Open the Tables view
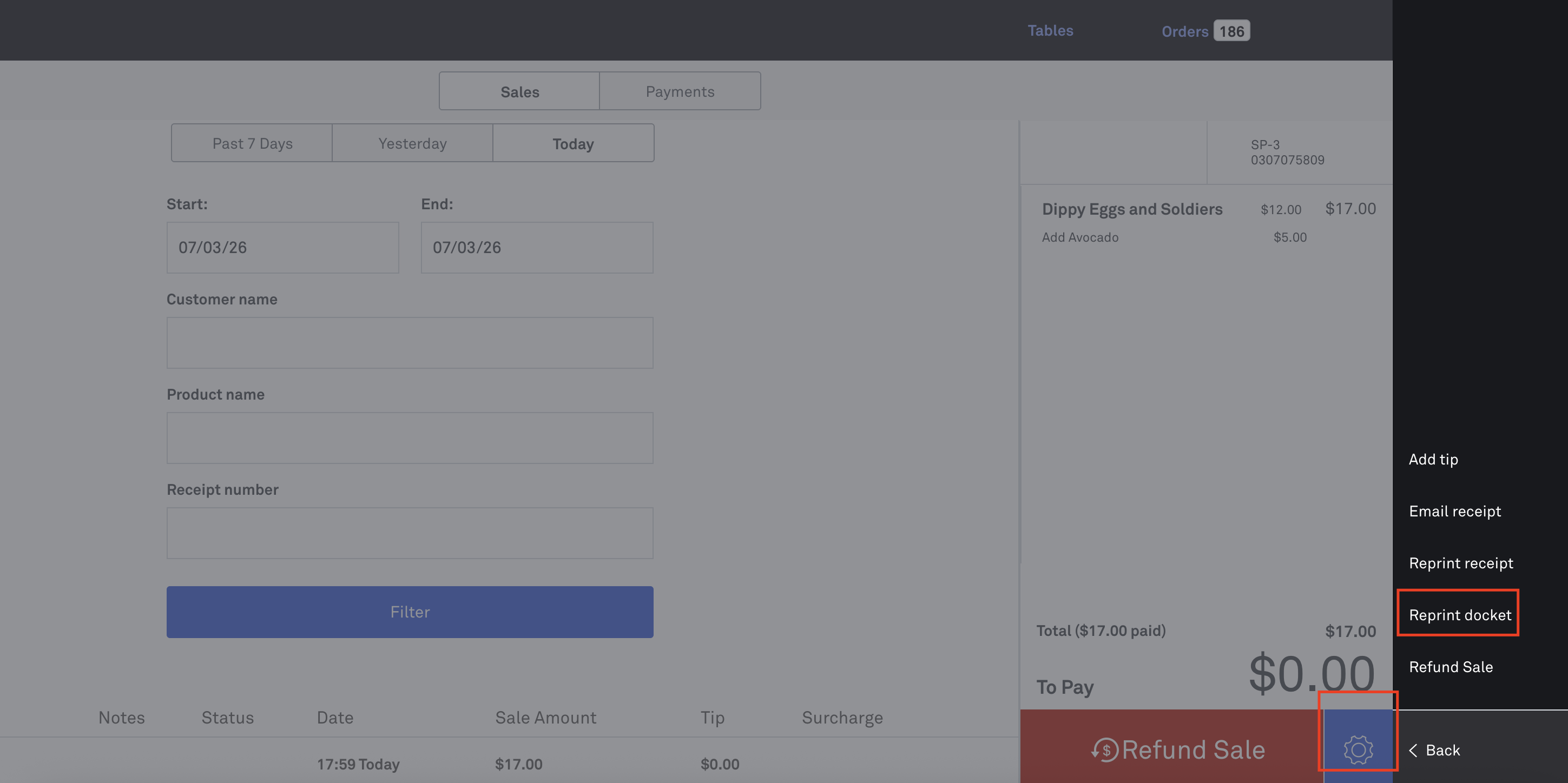 coord(1050,30)
